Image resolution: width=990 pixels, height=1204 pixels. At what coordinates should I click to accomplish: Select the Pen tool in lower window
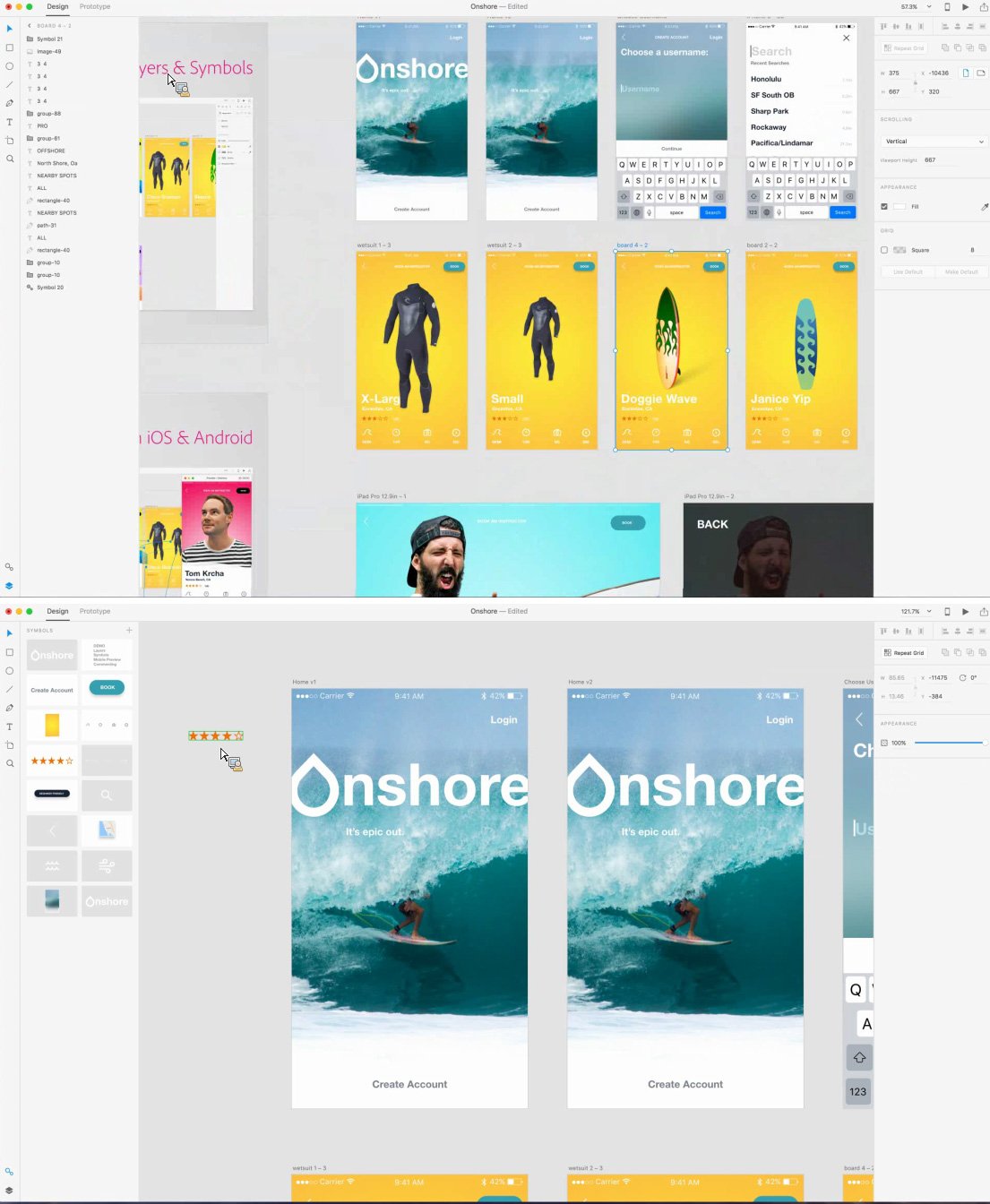click(10, 708)
